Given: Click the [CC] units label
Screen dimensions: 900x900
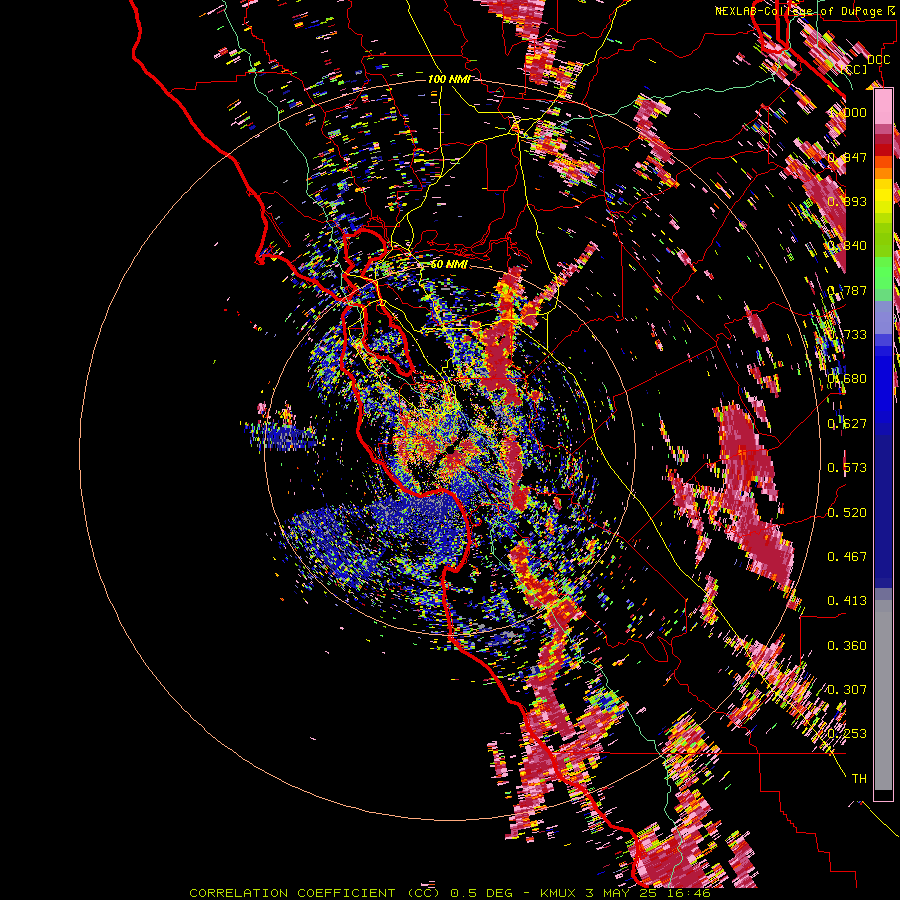Looking at the screenshot, I should coord(854,69).
